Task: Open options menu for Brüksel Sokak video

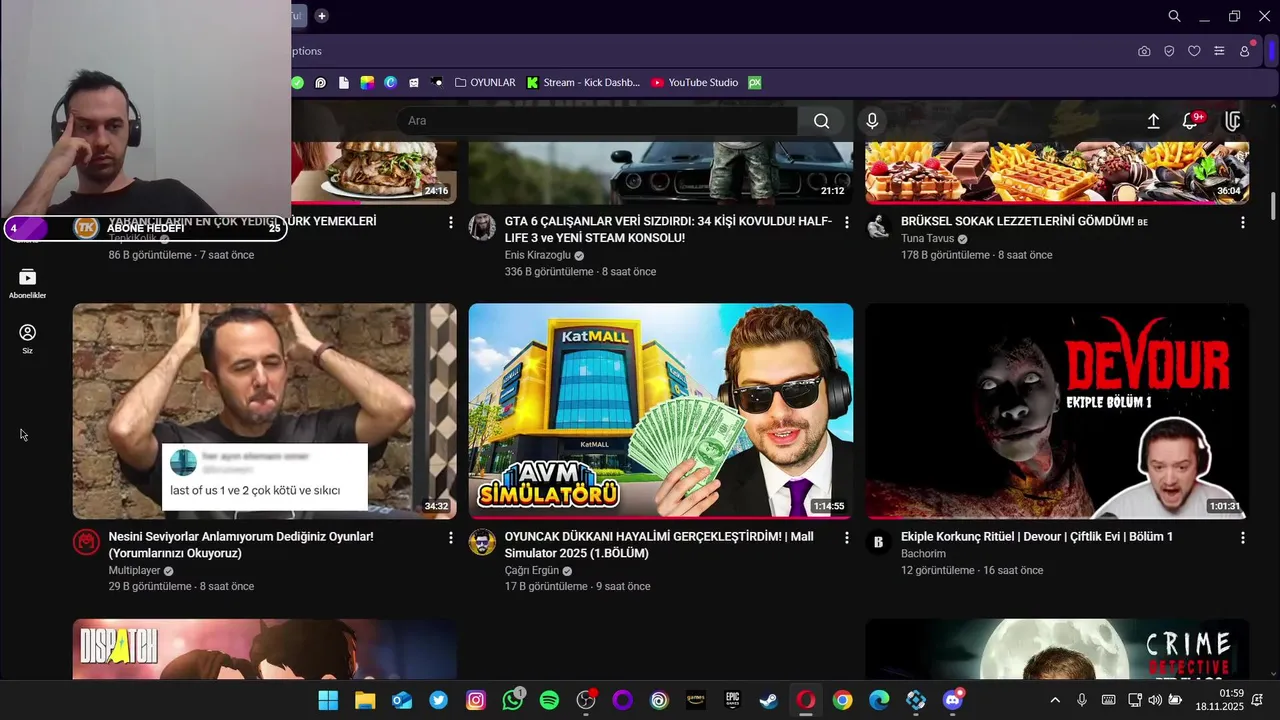Action: [x=1243, y=222]
